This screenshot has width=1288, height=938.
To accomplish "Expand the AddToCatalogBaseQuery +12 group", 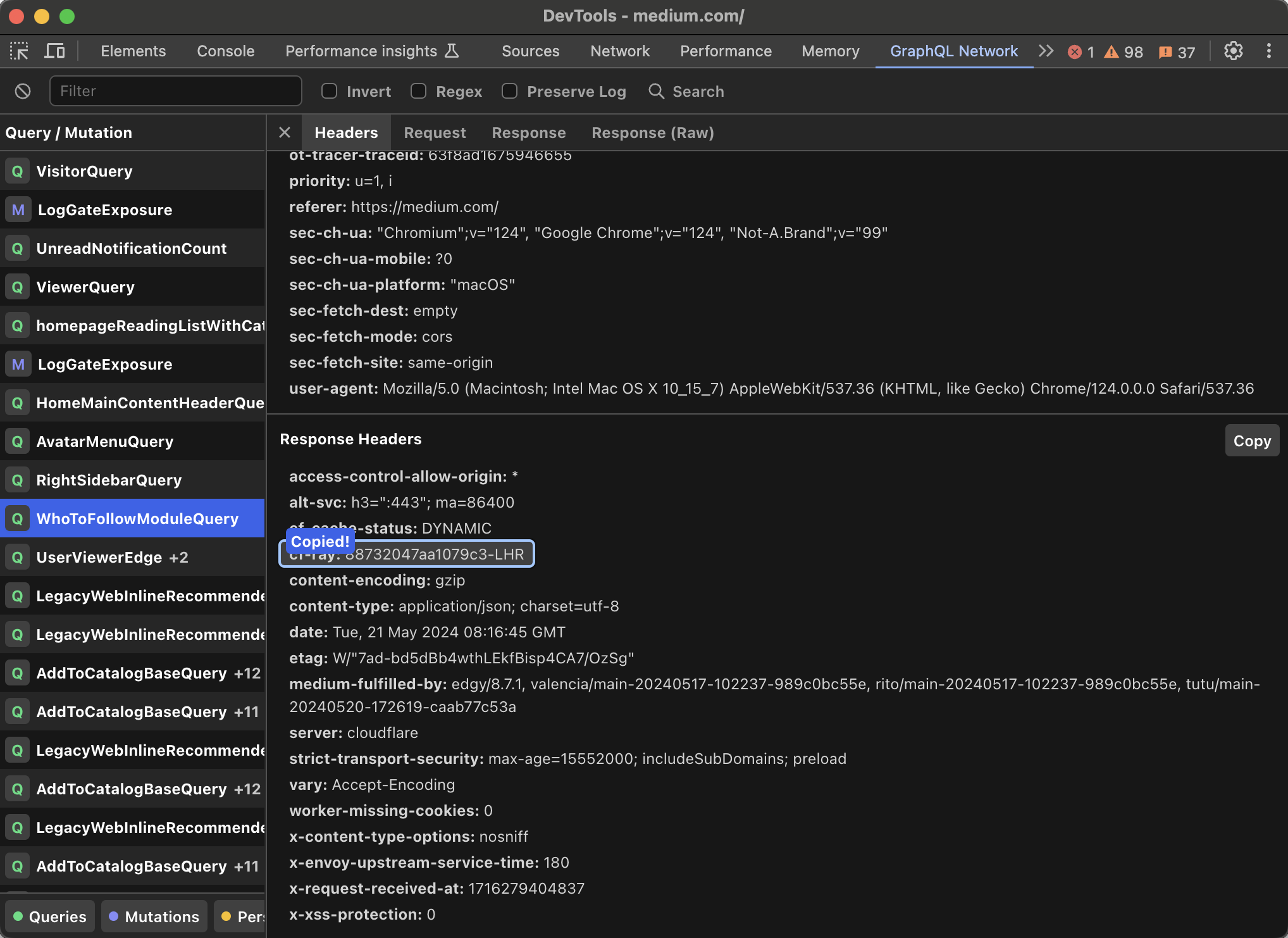I will pos(247,673).
